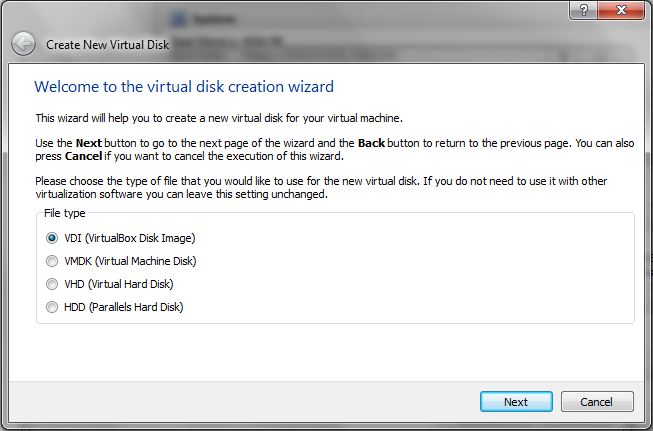Click the File type group label
Viewport: 653px width, 431px height.
click(65, 214)
